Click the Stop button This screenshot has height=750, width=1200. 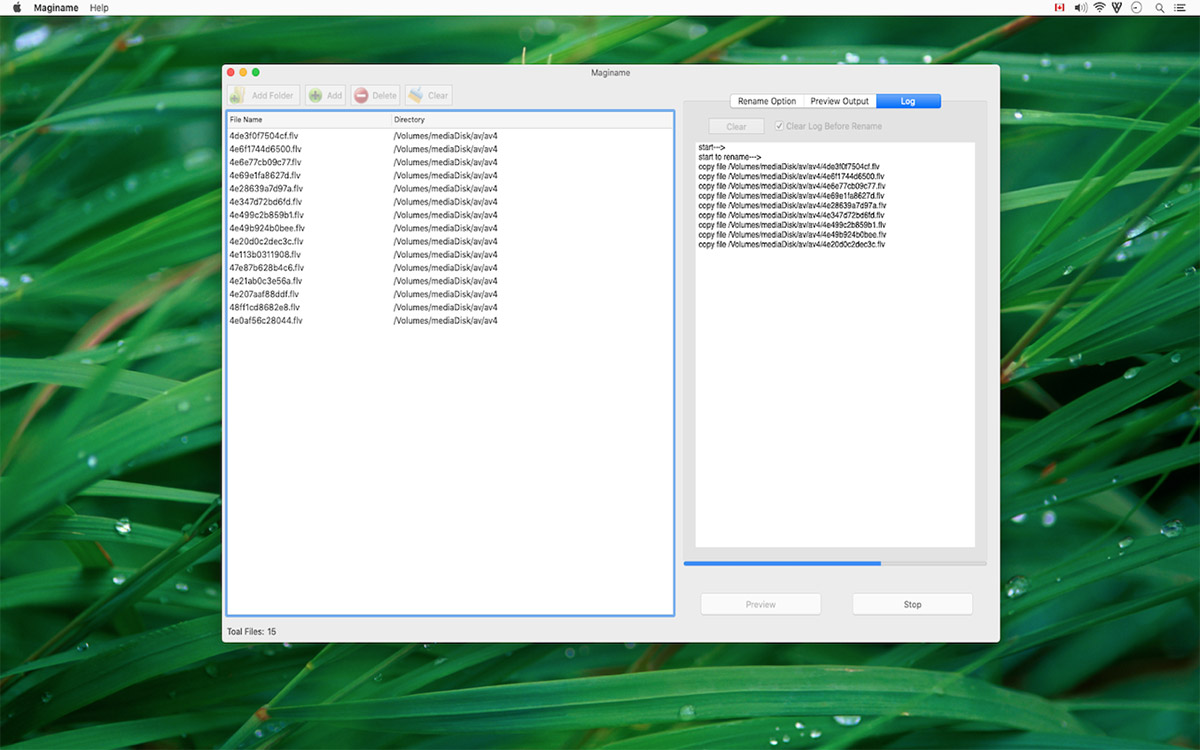(912, 604)
